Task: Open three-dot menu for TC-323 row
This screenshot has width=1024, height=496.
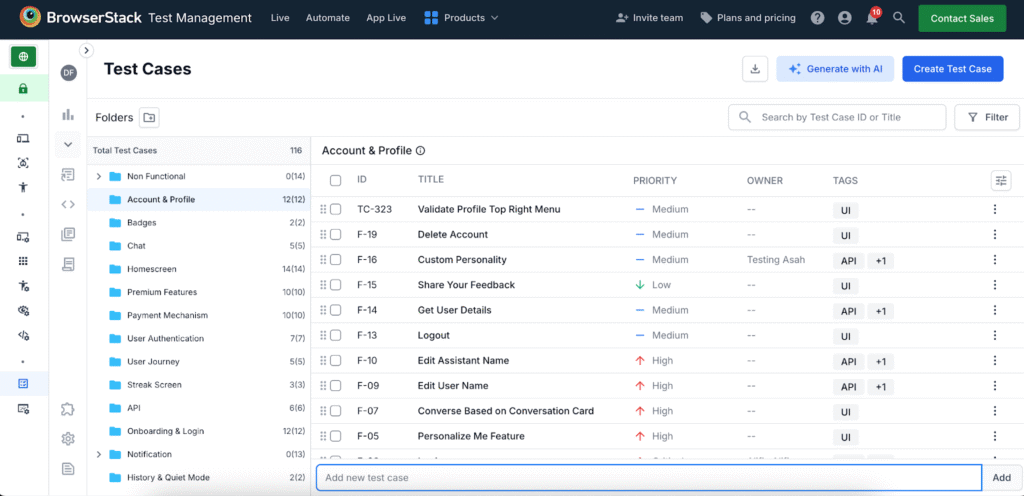Action: pos(994,210)
